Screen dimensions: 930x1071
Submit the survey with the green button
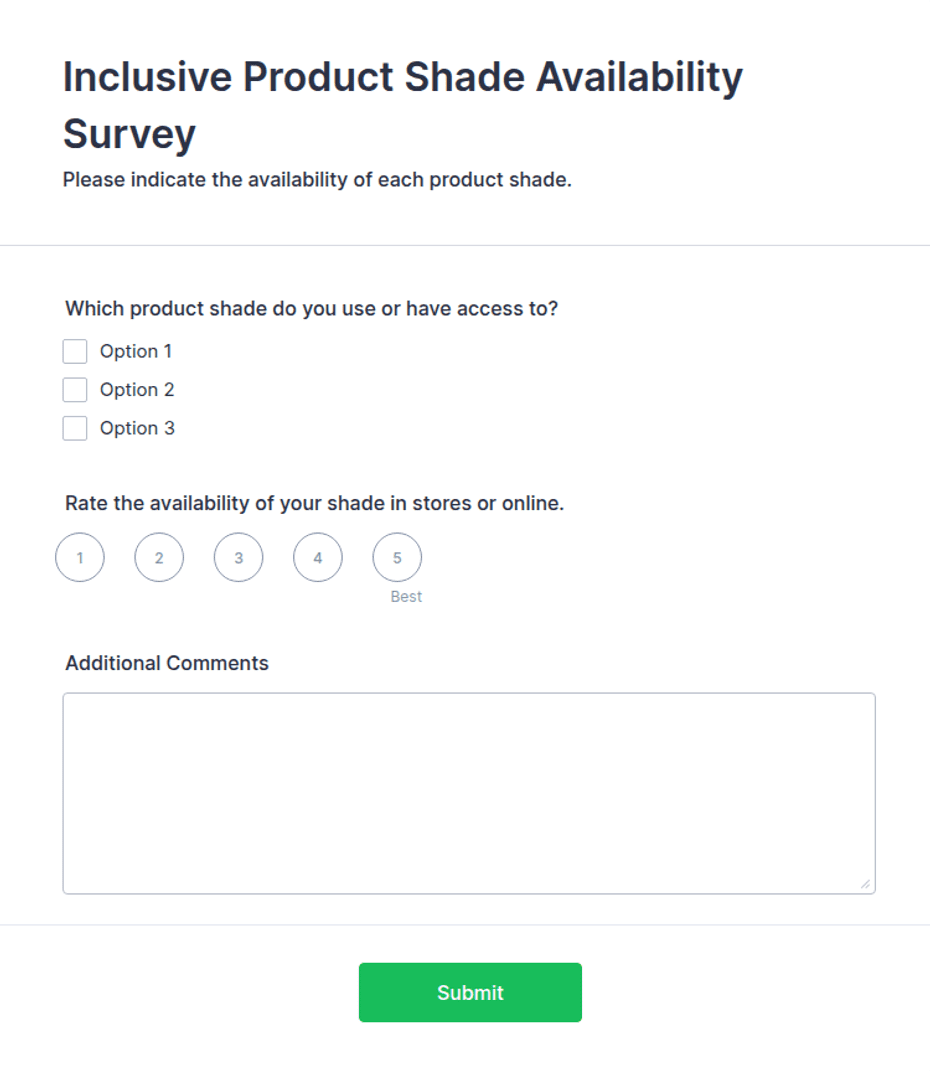point(470,992)
